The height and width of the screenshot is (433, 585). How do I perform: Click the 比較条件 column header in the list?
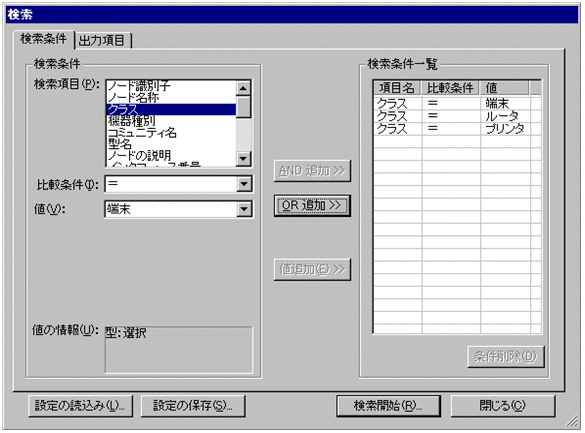(x=451, y=88)
